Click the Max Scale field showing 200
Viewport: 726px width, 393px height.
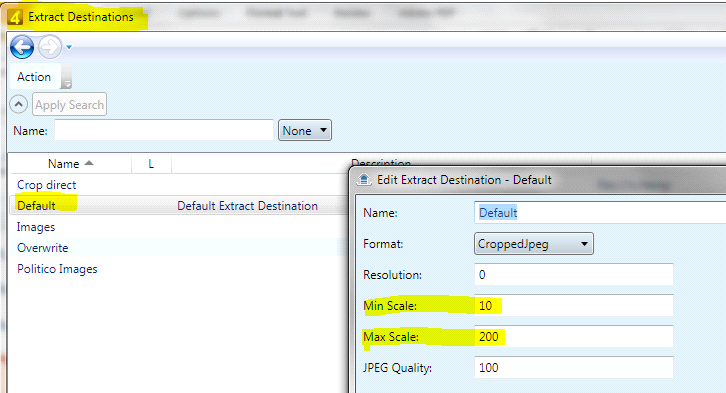pyautogui.click(x=574, y=337)
